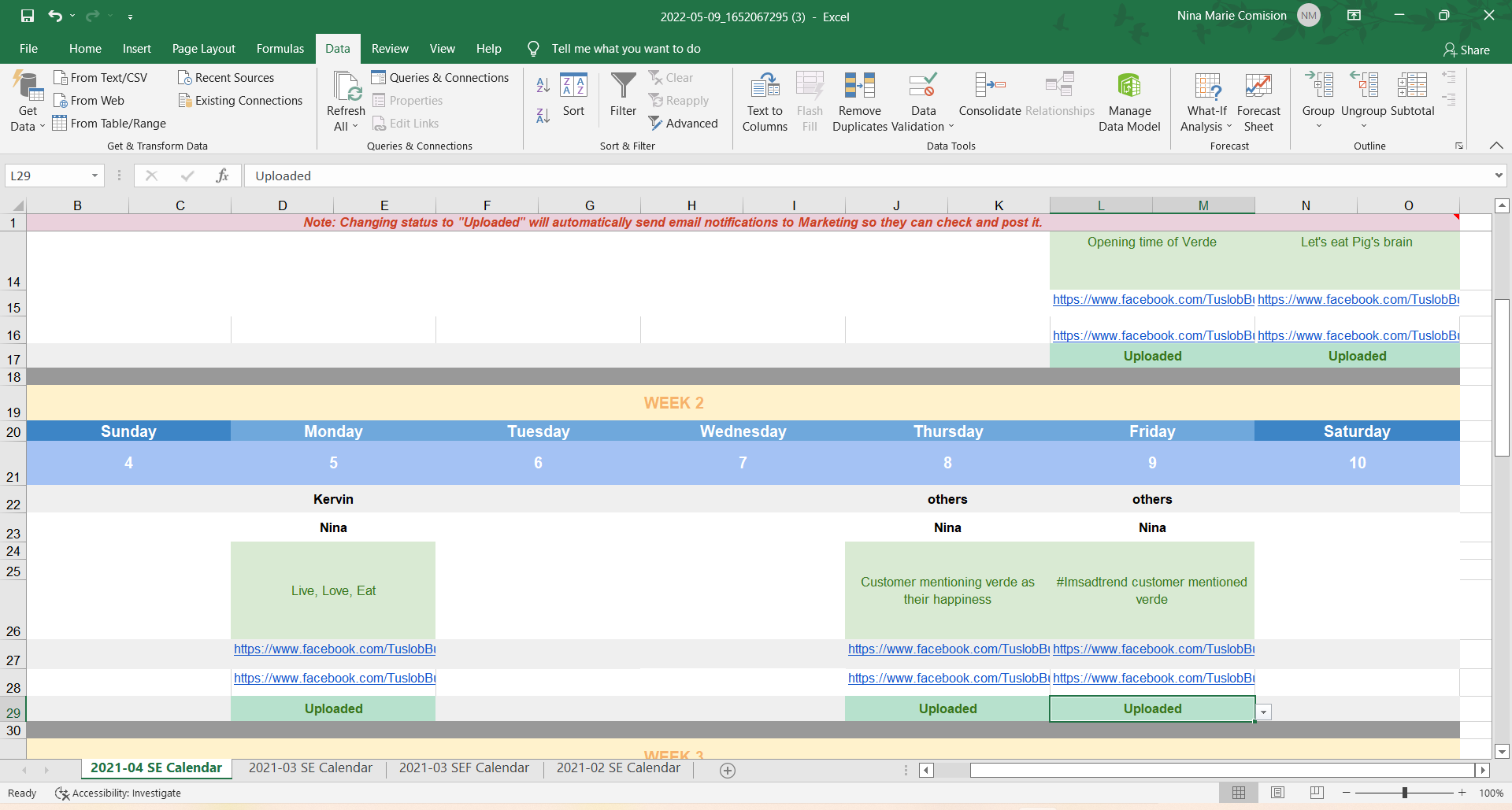The width and height of the screenshot is (1512, 810).
Task: Open the File menu
Action: tap(28, 49)
